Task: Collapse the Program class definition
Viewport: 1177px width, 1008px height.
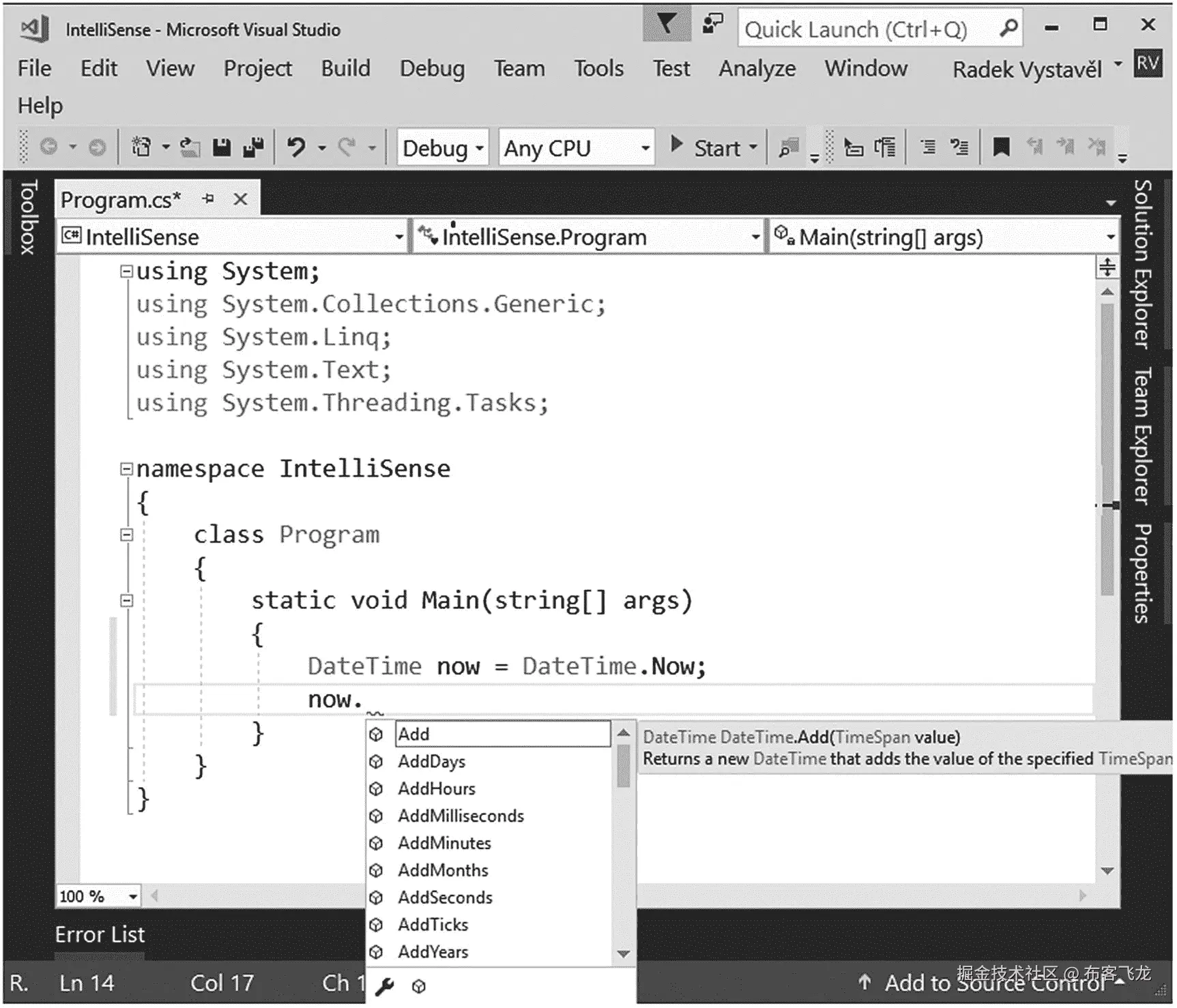Action: pos(126,535)
